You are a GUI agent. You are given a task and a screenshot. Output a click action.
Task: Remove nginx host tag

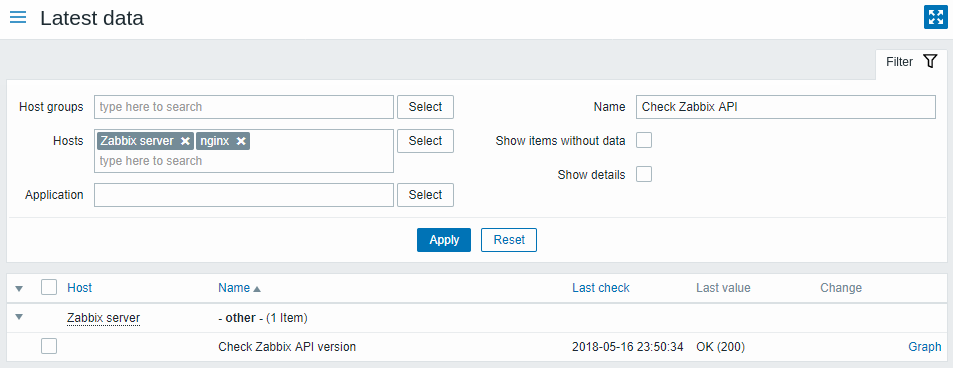(x=241, y=141)
